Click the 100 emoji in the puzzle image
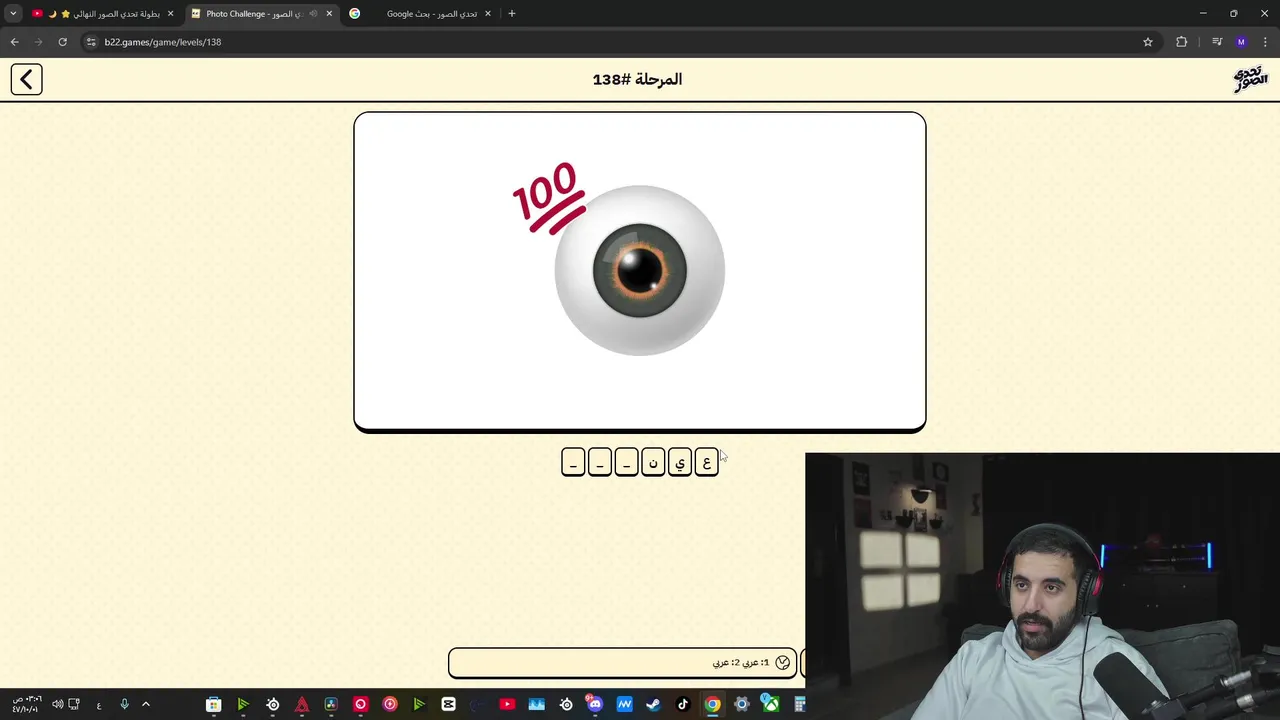1280x720 pixels. [548, 198]
